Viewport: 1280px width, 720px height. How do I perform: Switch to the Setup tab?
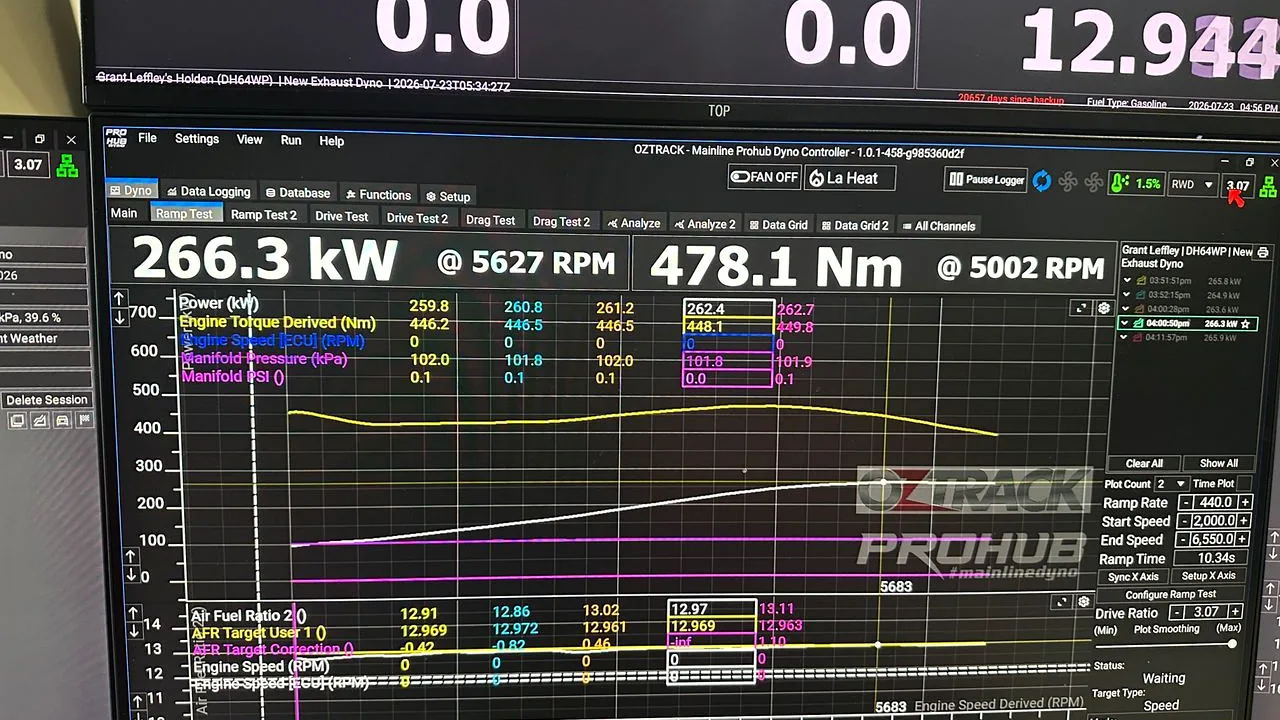point(447,196)
